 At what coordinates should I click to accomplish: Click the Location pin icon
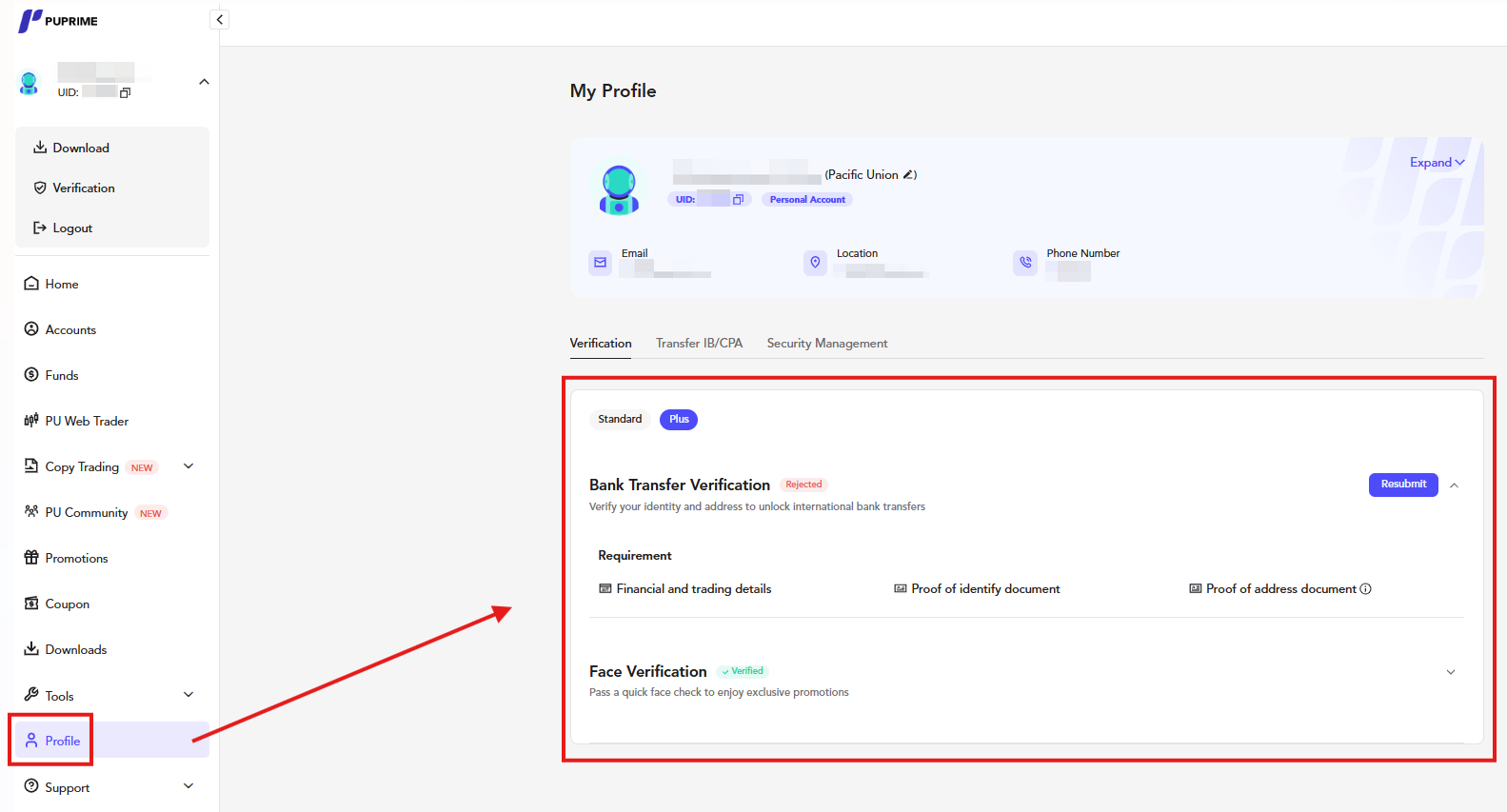(815, 262)
